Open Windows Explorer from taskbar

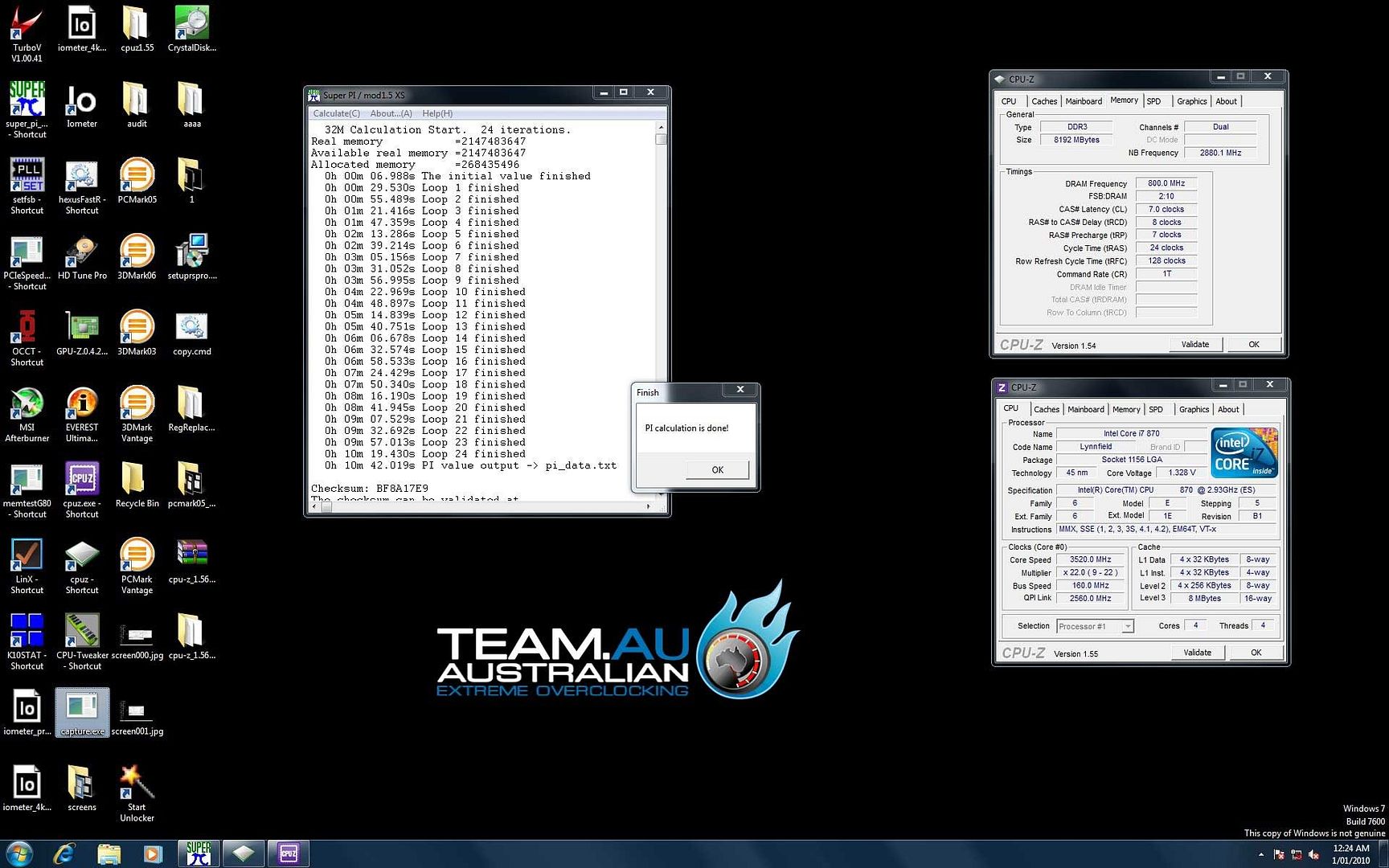pos(109,854)
